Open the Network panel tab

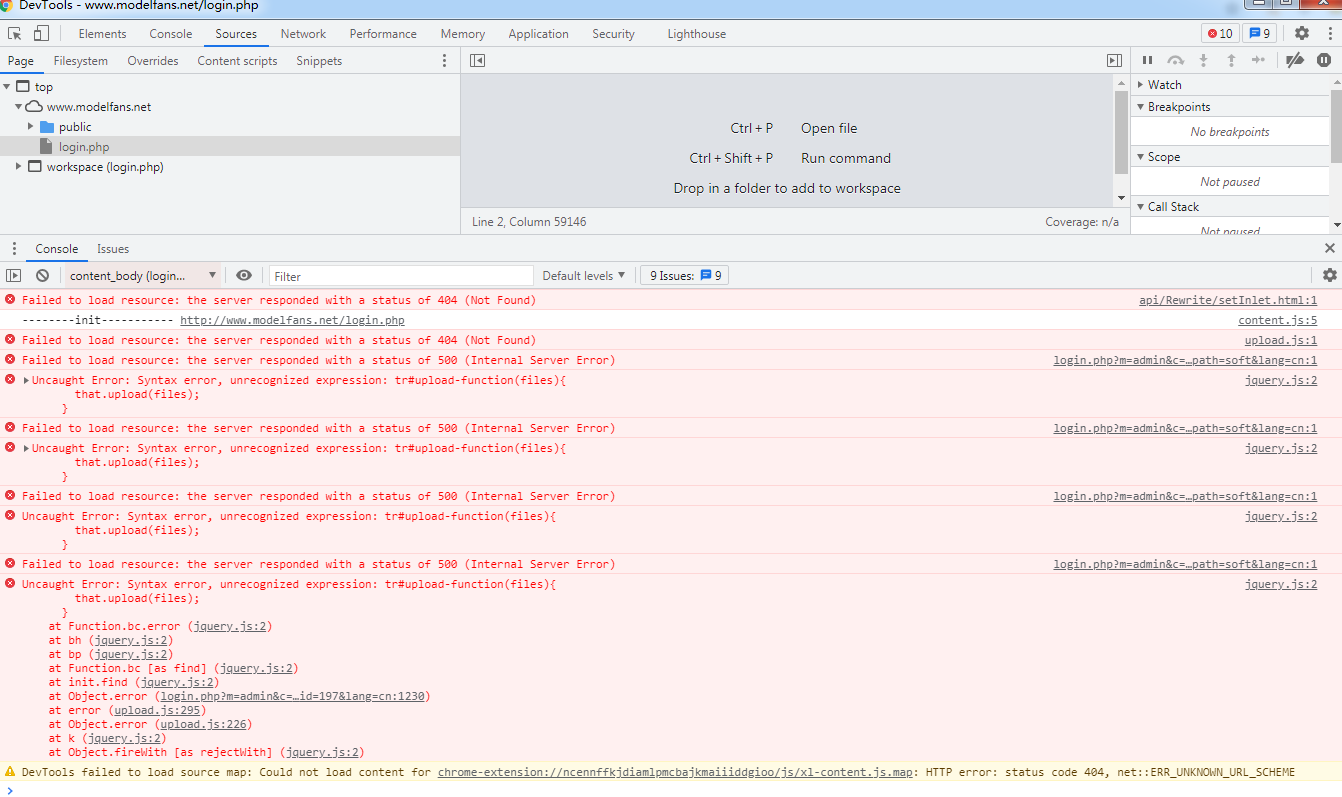coord(303,33)
